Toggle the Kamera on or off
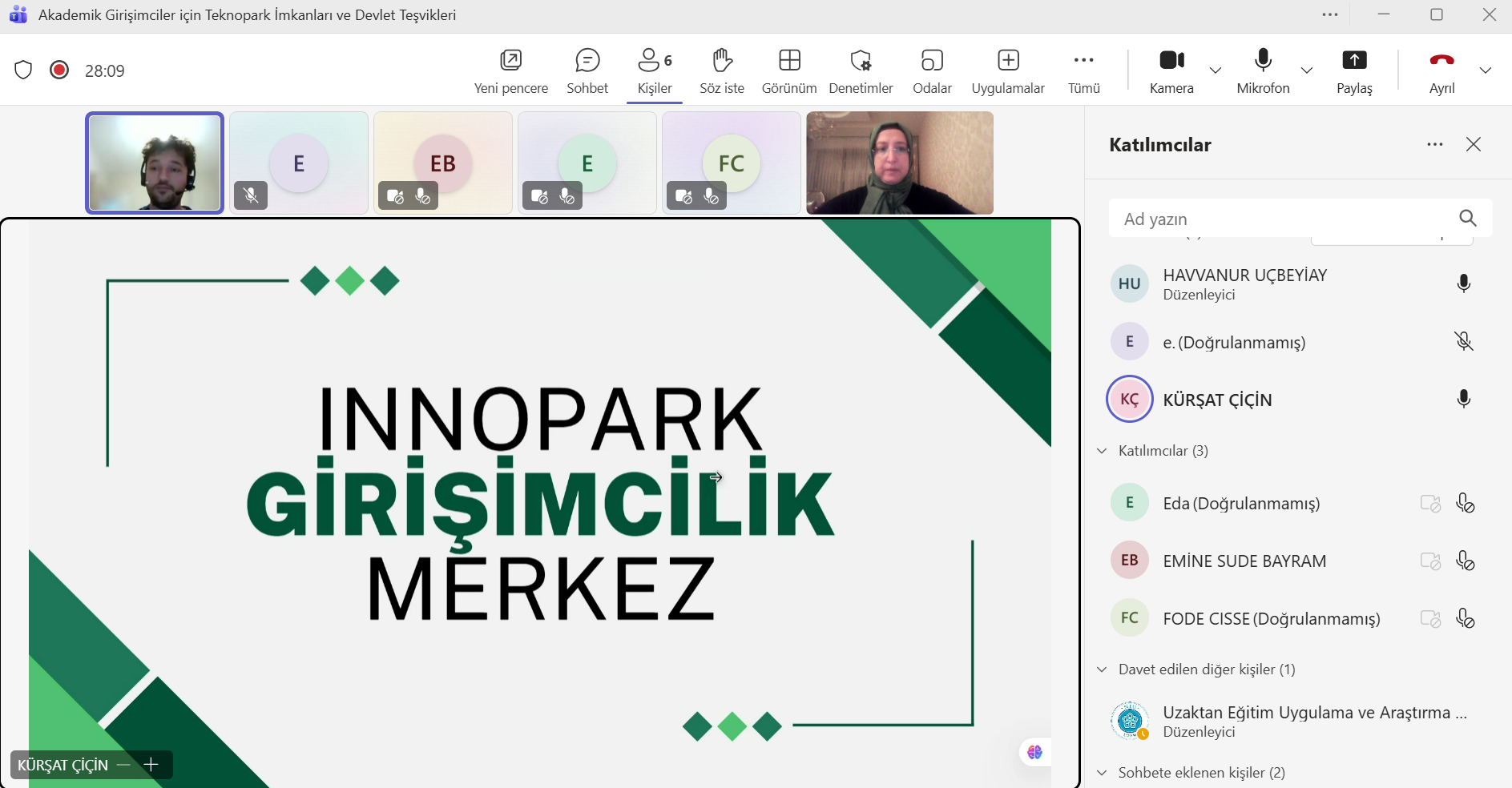 1171,70
